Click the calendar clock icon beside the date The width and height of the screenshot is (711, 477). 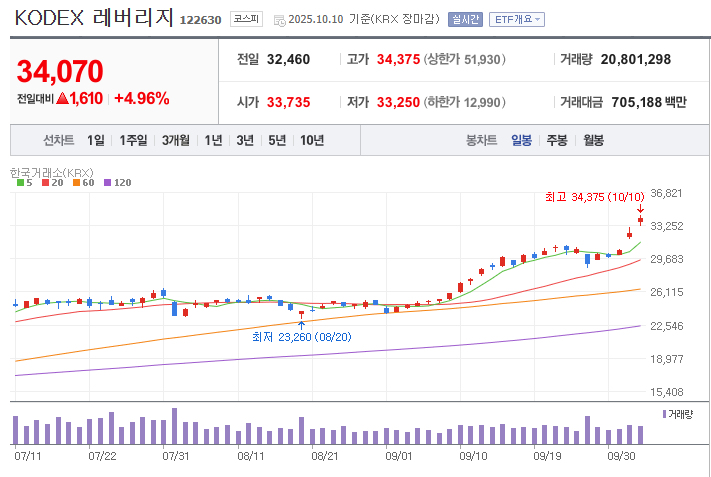click(280, 20)
